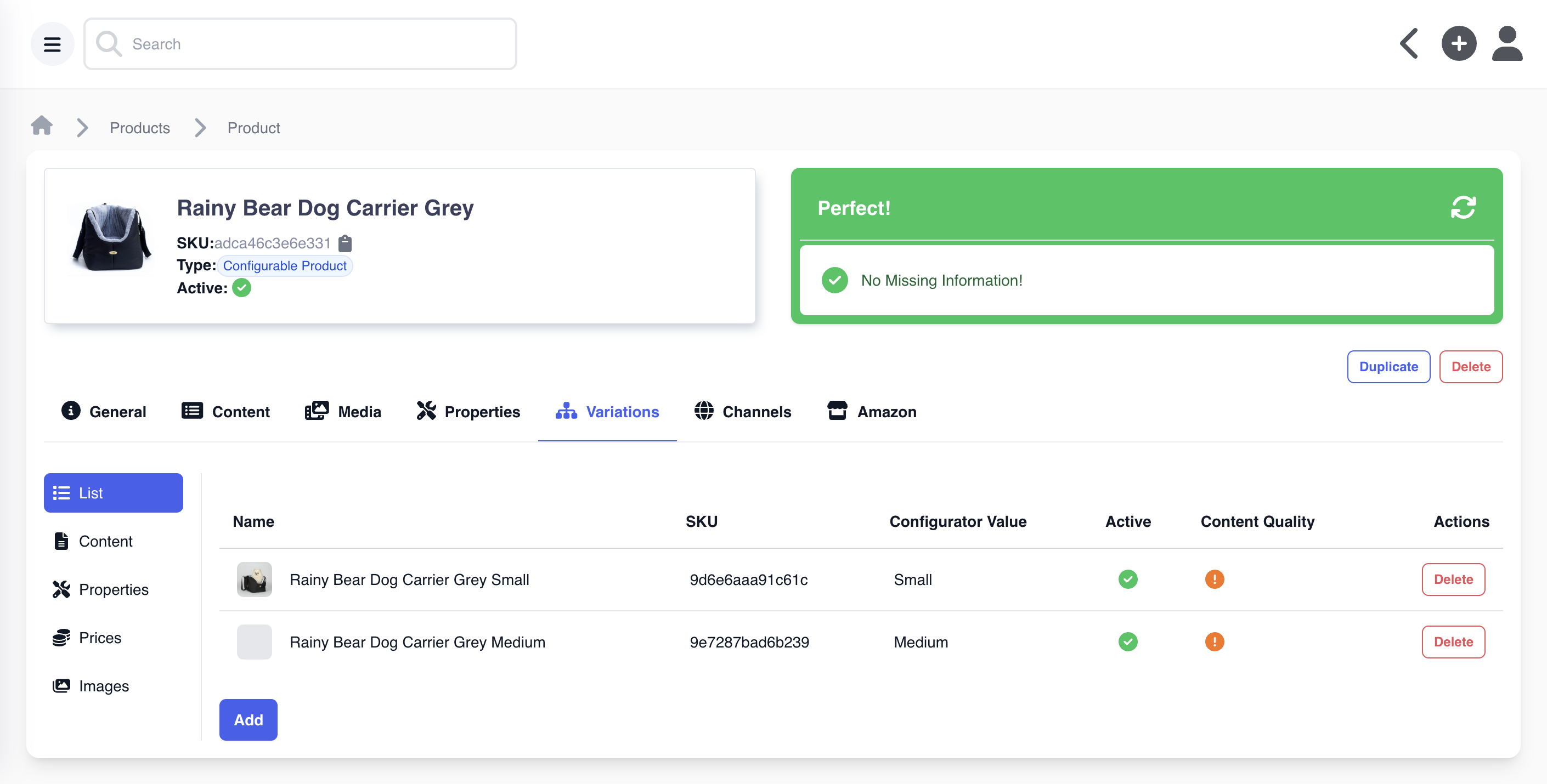Refresh the Perfect! status panel

(x=1463, y=208)
